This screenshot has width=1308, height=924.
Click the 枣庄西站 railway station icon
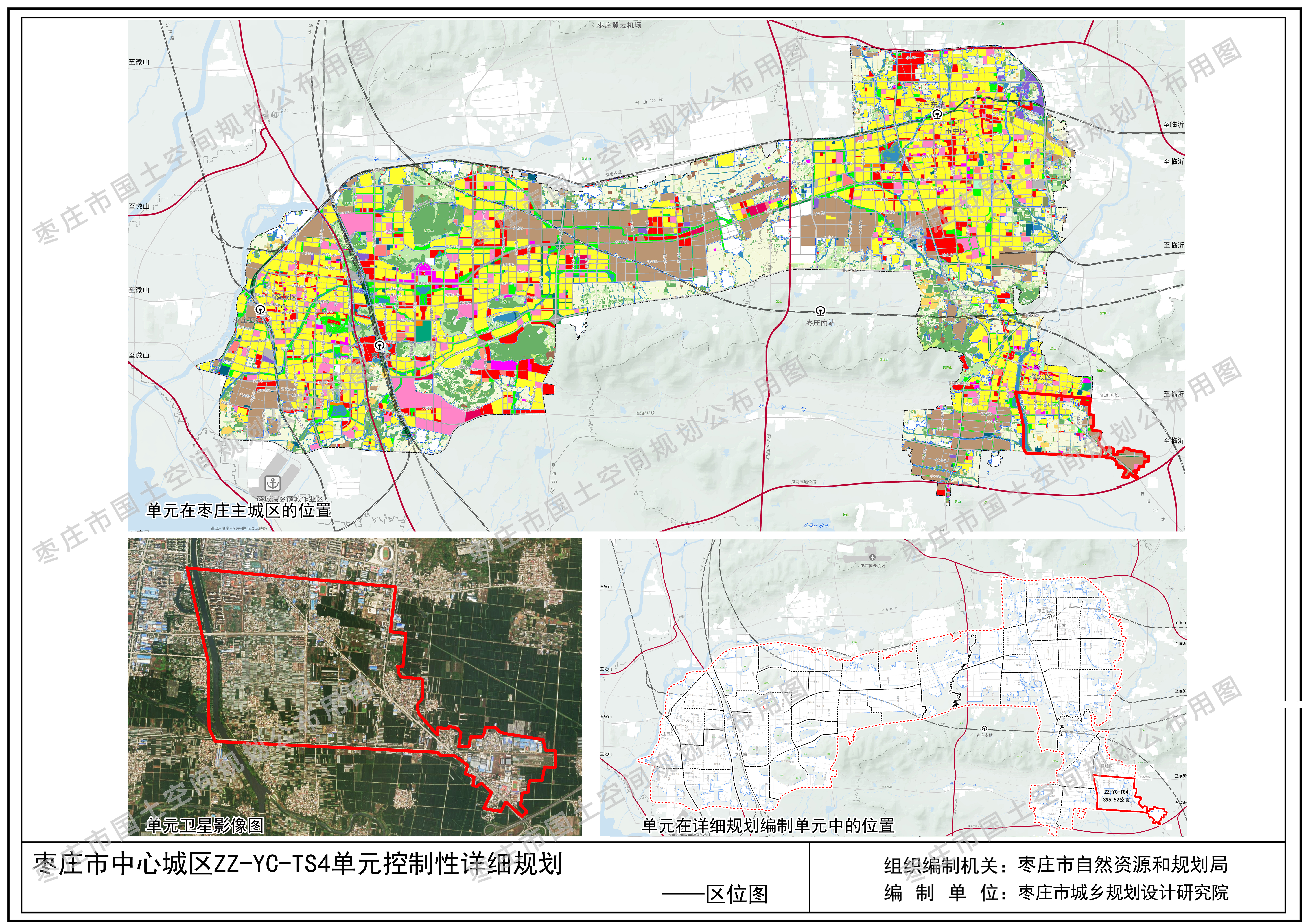click(x=260, y=310)
